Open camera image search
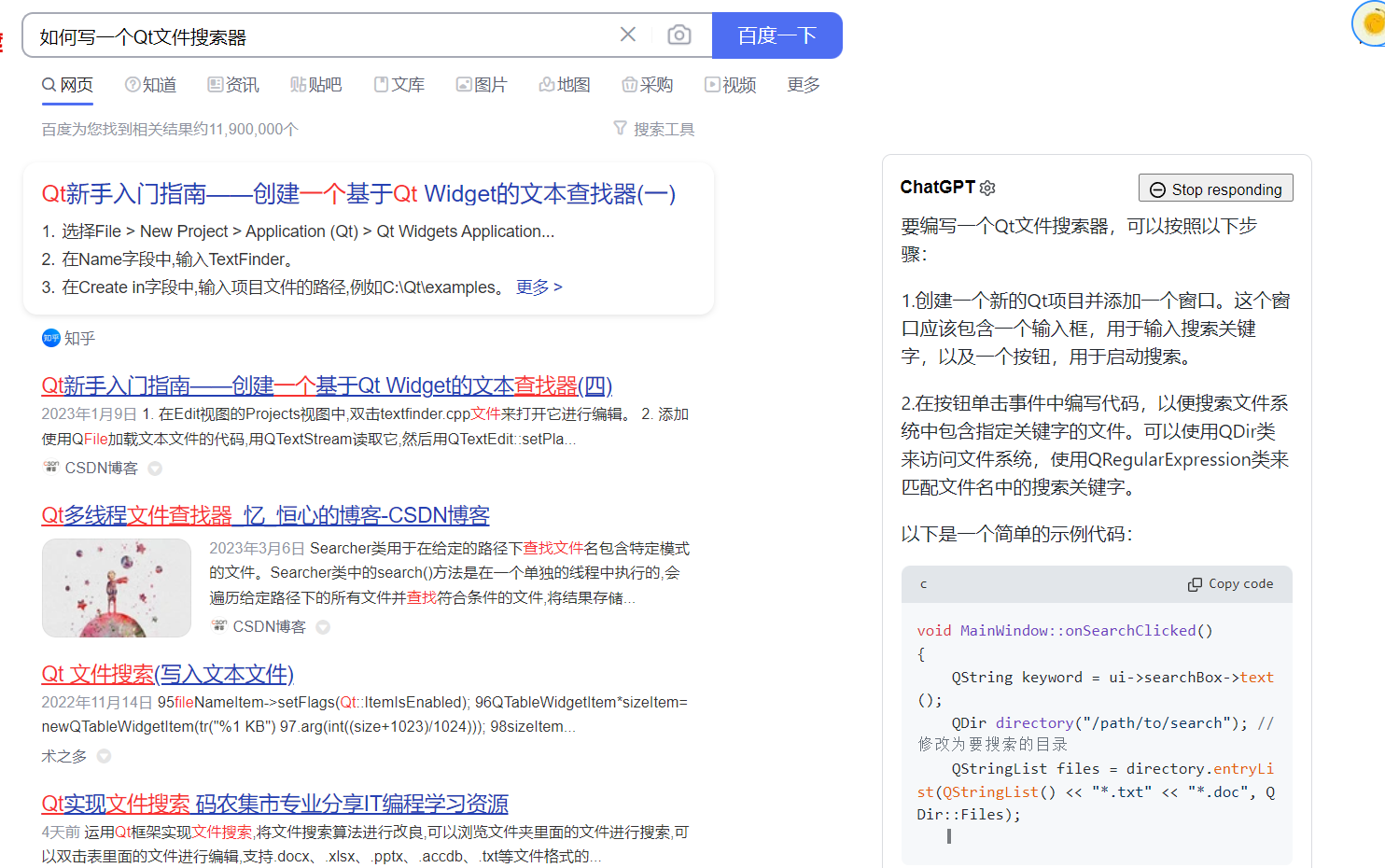 [x=679, y=35]
